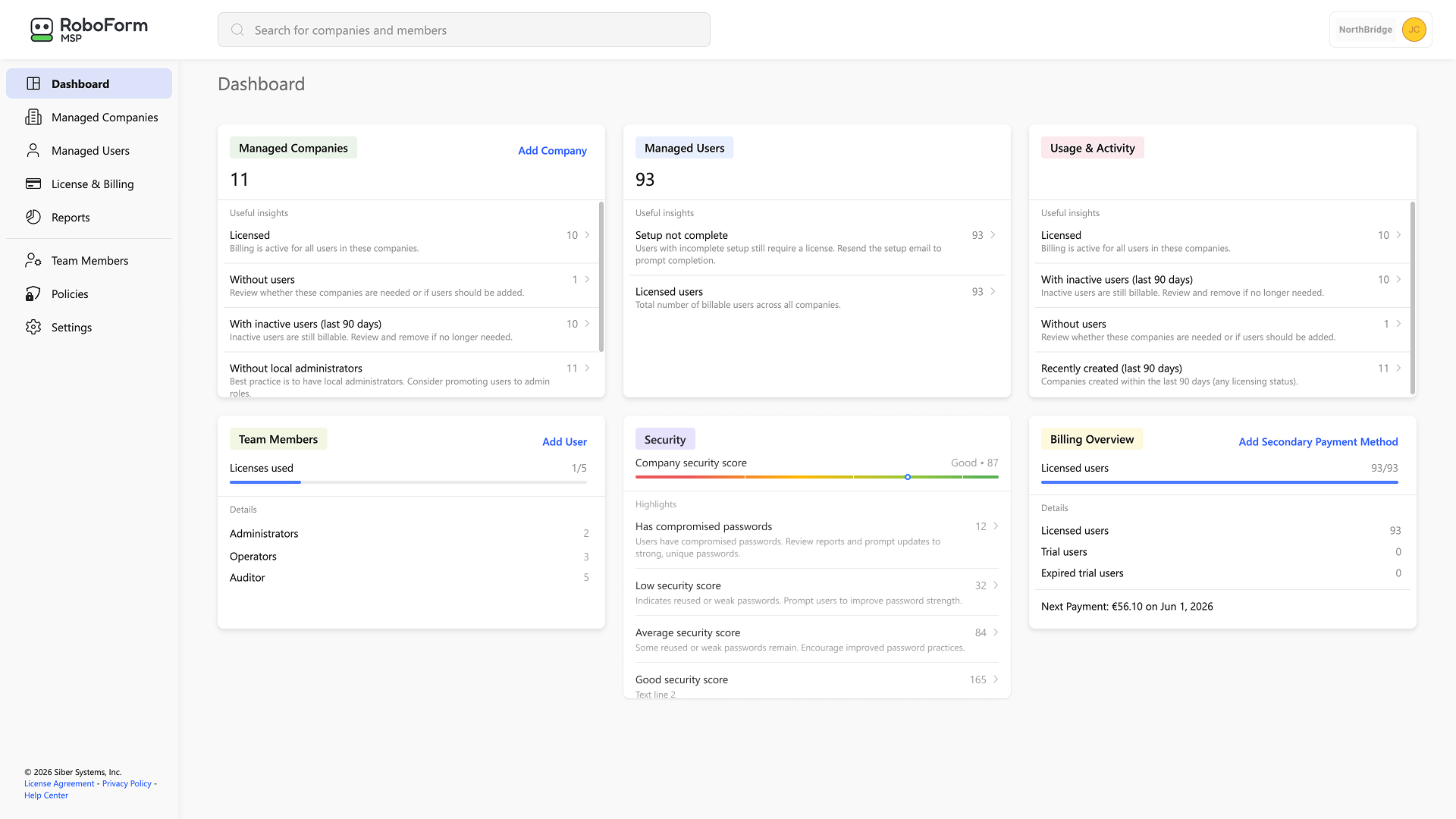
Task: Click the Managed Users count 93
Action: (645, 180)
